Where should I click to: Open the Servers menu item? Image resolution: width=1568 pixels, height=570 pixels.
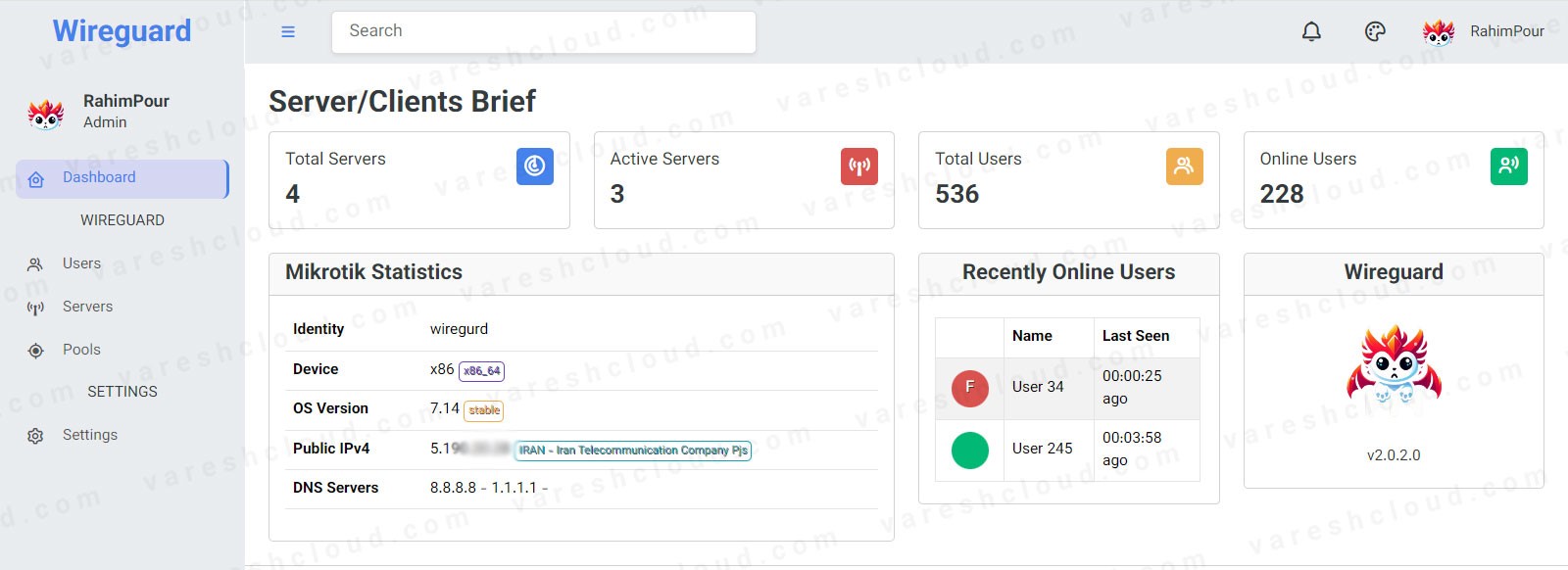click(x=87, y=307)
